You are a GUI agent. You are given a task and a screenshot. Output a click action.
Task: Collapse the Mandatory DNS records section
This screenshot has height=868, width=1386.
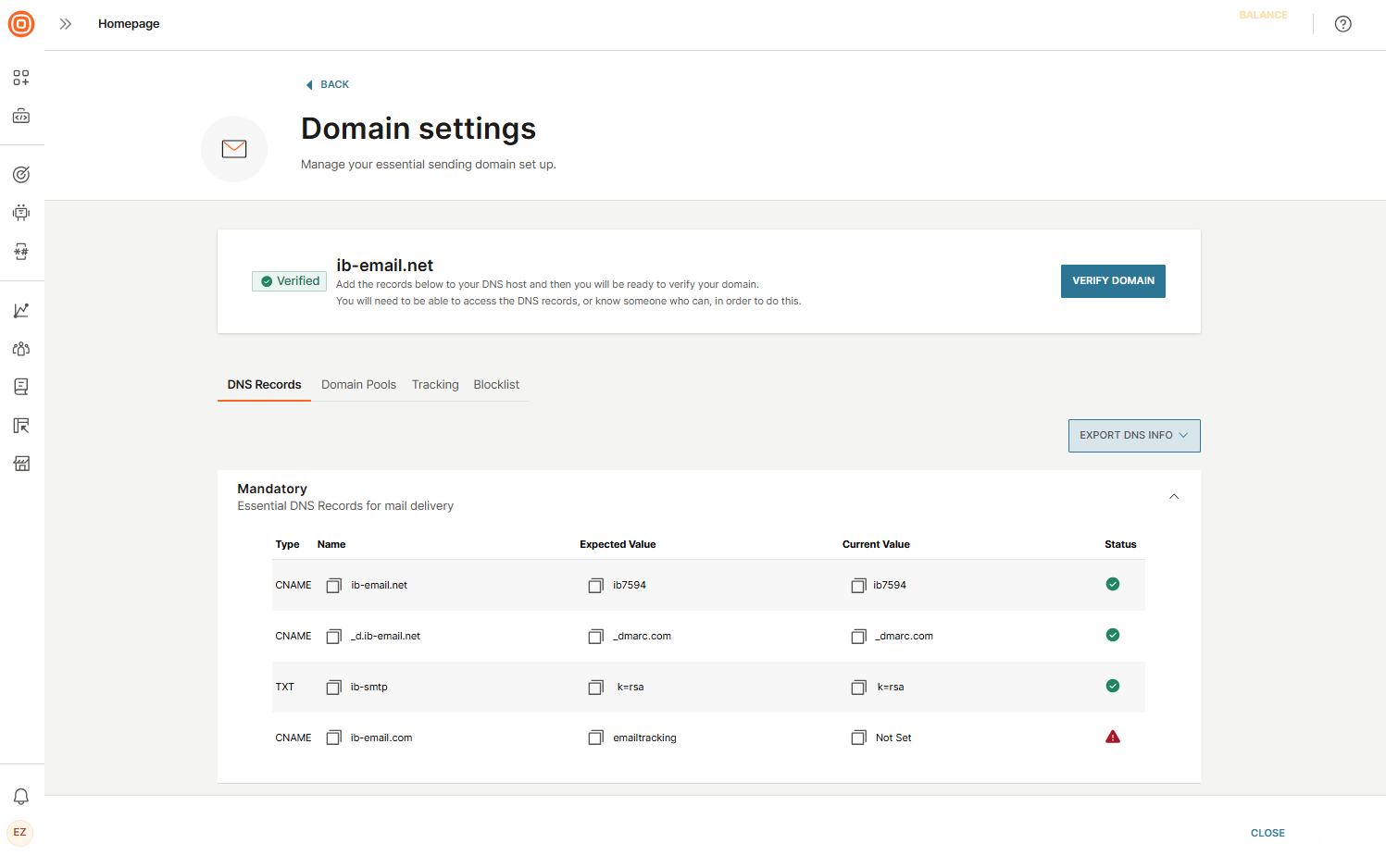[x=1174, y=496]
